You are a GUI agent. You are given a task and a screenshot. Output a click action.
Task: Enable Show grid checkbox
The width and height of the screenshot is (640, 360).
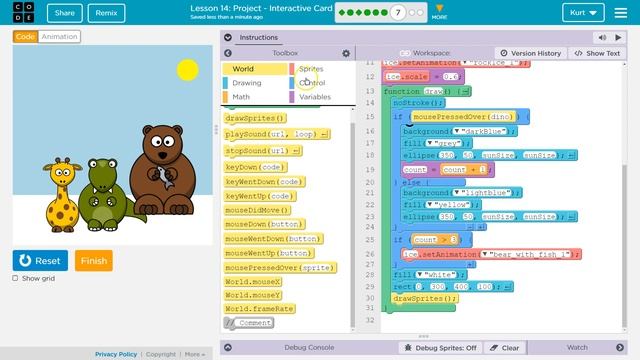[x=15, y=278]
